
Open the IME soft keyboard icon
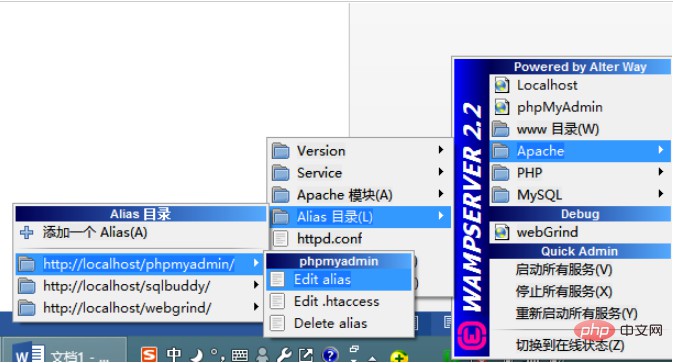[x=239, y=355]
